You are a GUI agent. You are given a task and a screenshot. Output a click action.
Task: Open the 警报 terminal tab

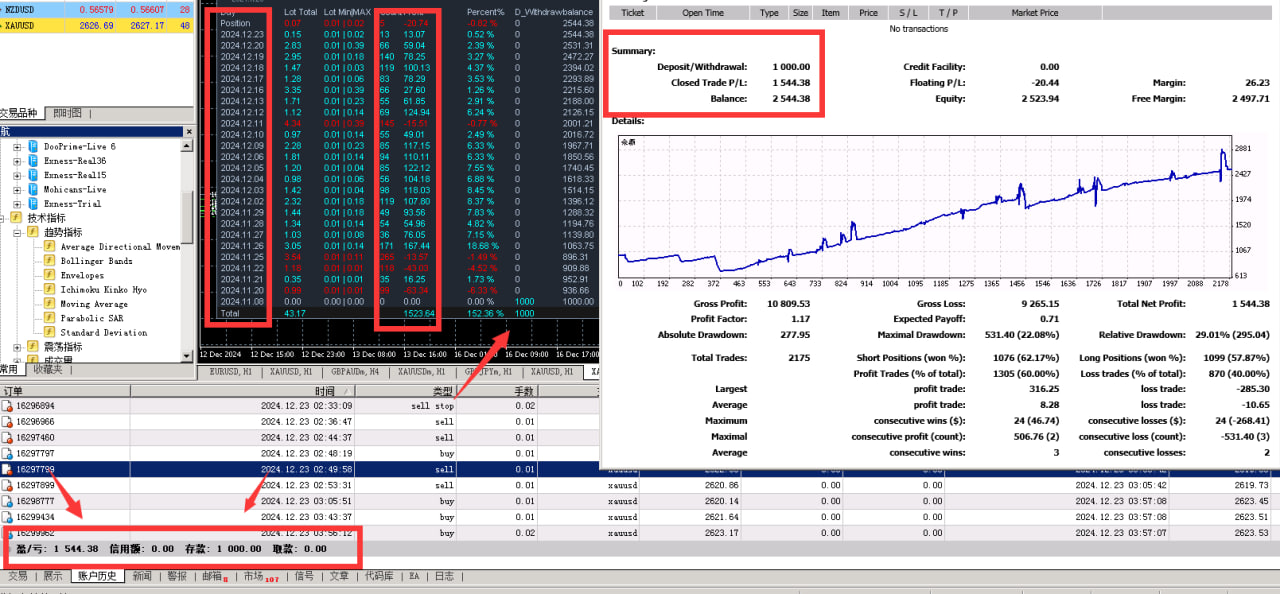(177, 576)
